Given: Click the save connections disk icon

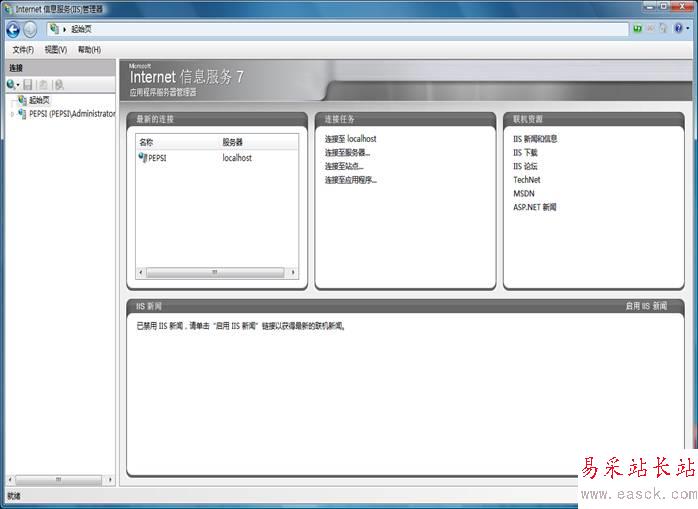Looking at the screenshot, I should (28, 85).
